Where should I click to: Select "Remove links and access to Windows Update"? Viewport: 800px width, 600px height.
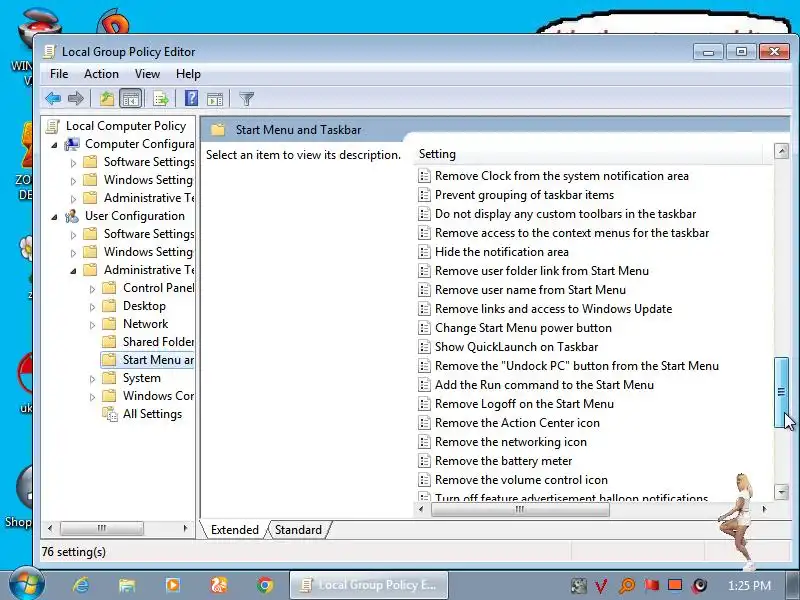tap(553, 309)
